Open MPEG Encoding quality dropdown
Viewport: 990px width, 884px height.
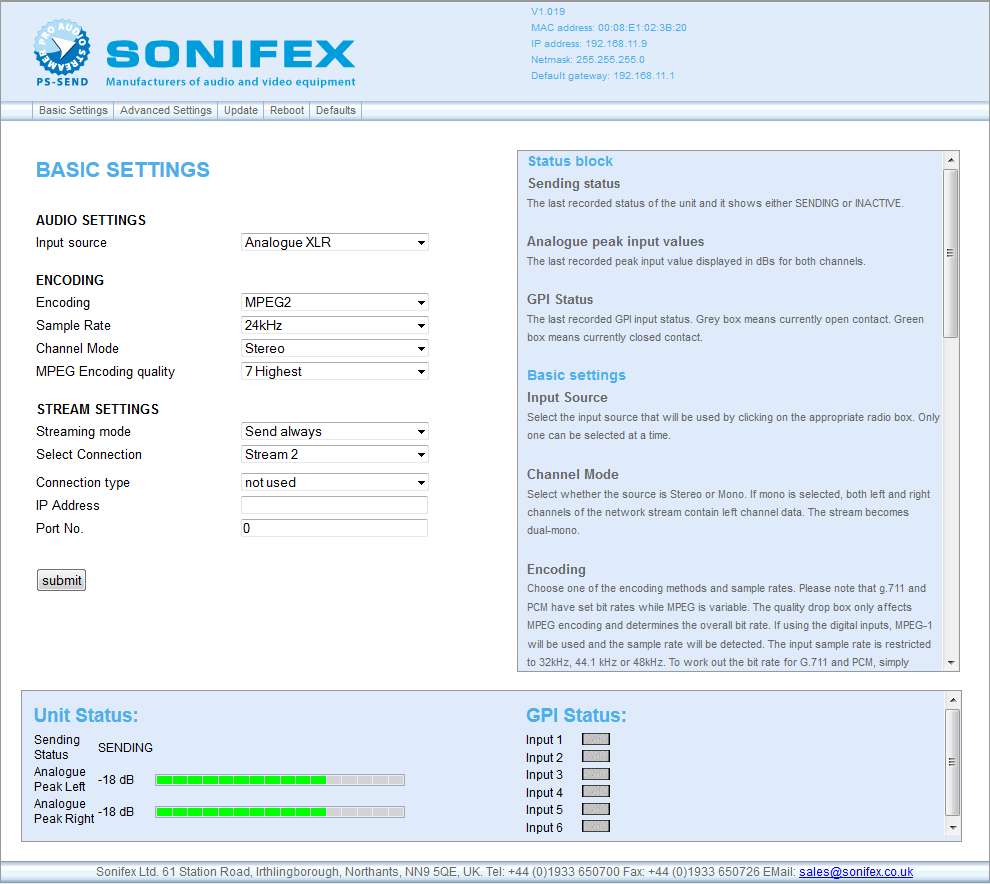(335, 372)
